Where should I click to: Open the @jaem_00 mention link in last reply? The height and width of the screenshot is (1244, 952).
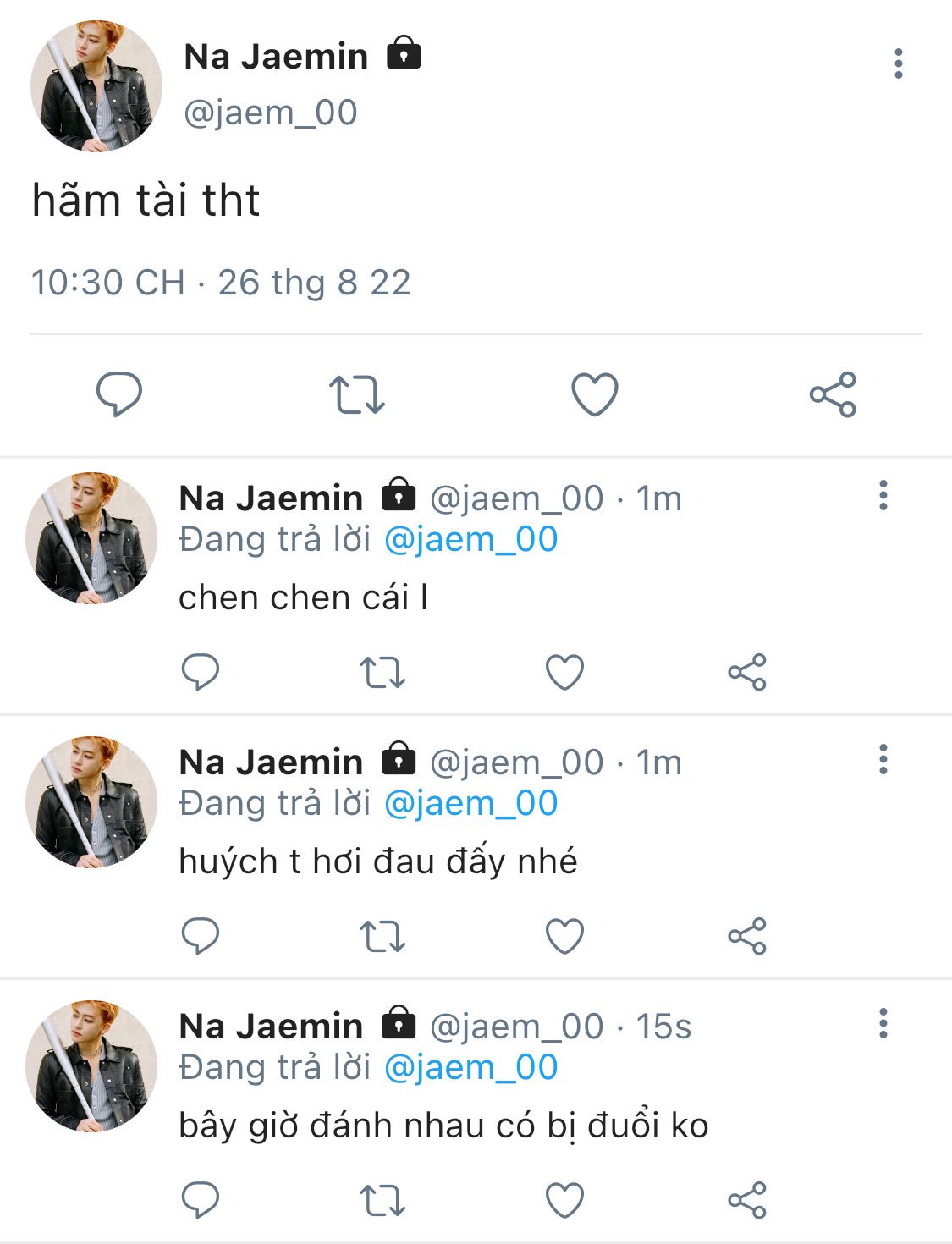click(x=470, y=1068)
